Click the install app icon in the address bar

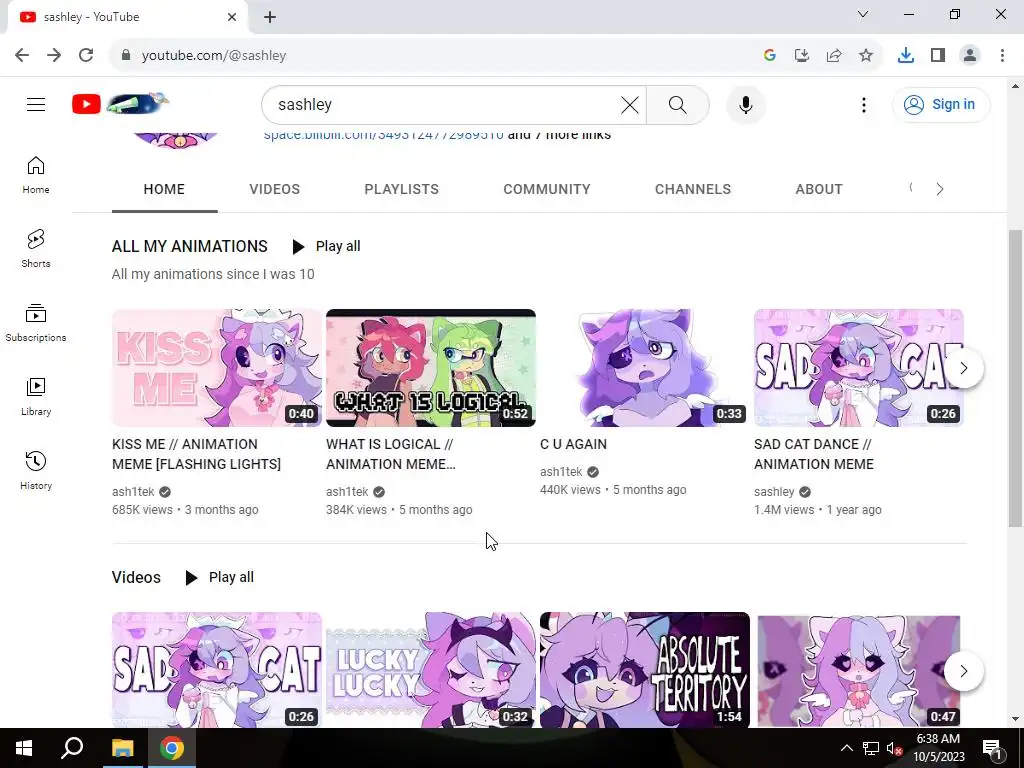(x=802, y=56)
